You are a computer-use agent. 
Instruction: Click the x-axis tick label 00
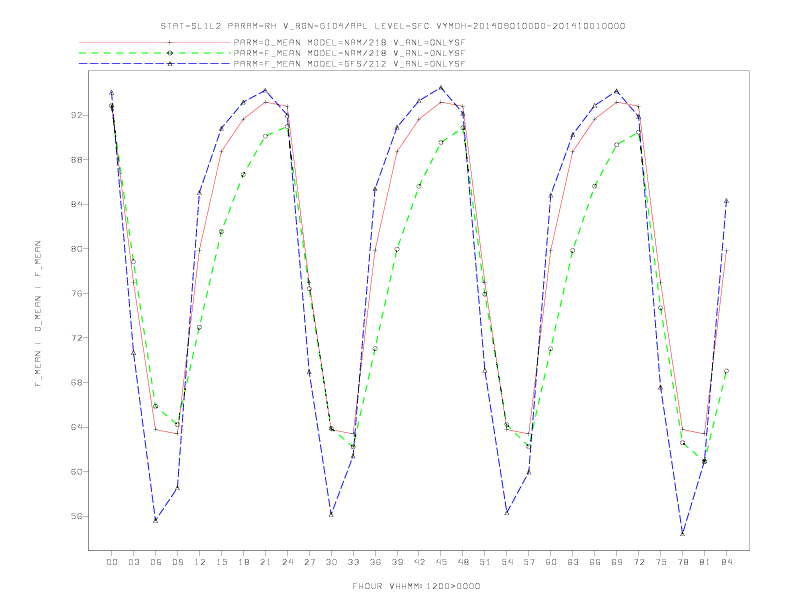(112, 562)
